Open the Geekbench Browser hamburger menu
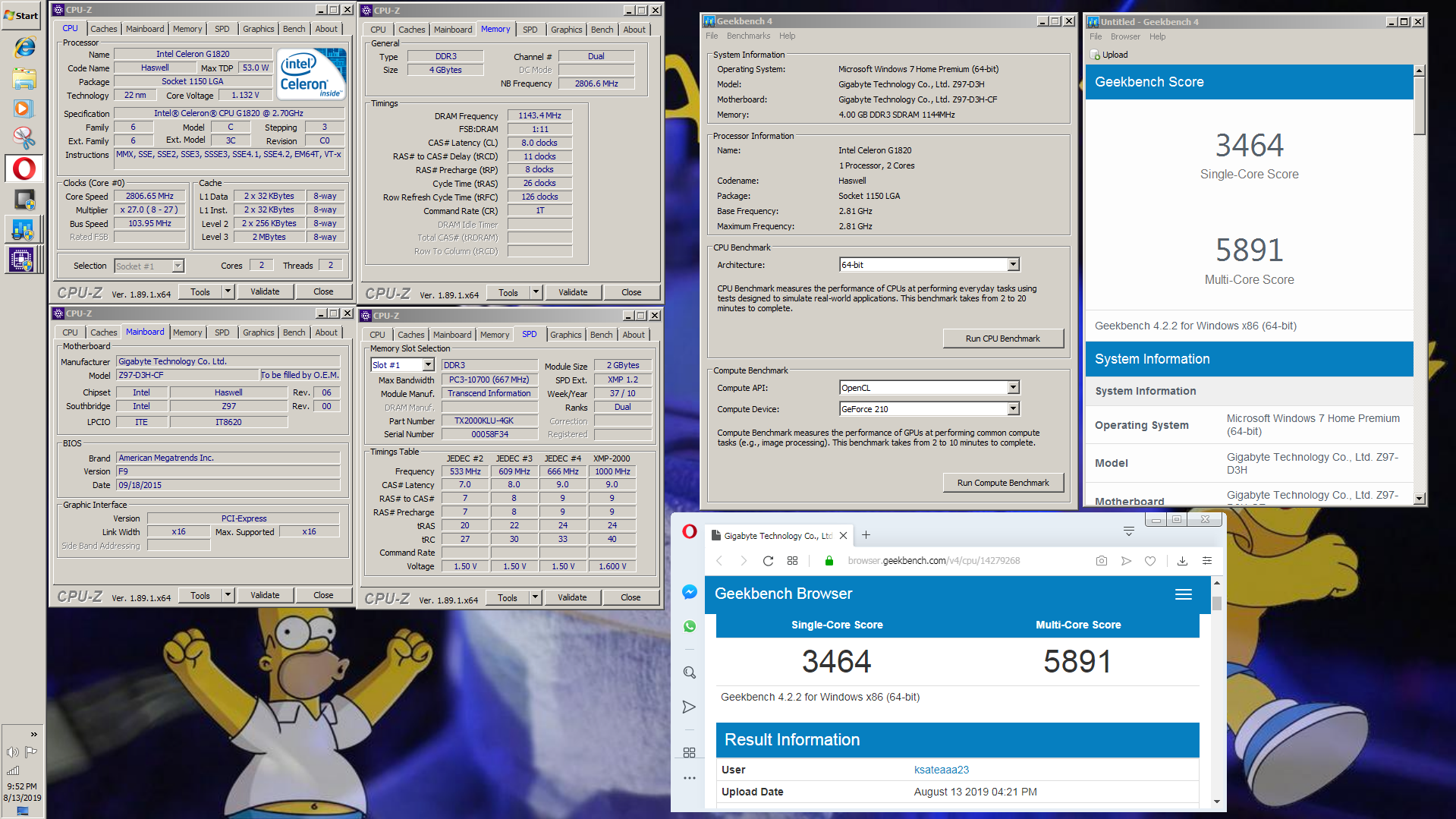Image resolution: width=1456 pixels, height=819 pixels. (x=1184, y=594)
